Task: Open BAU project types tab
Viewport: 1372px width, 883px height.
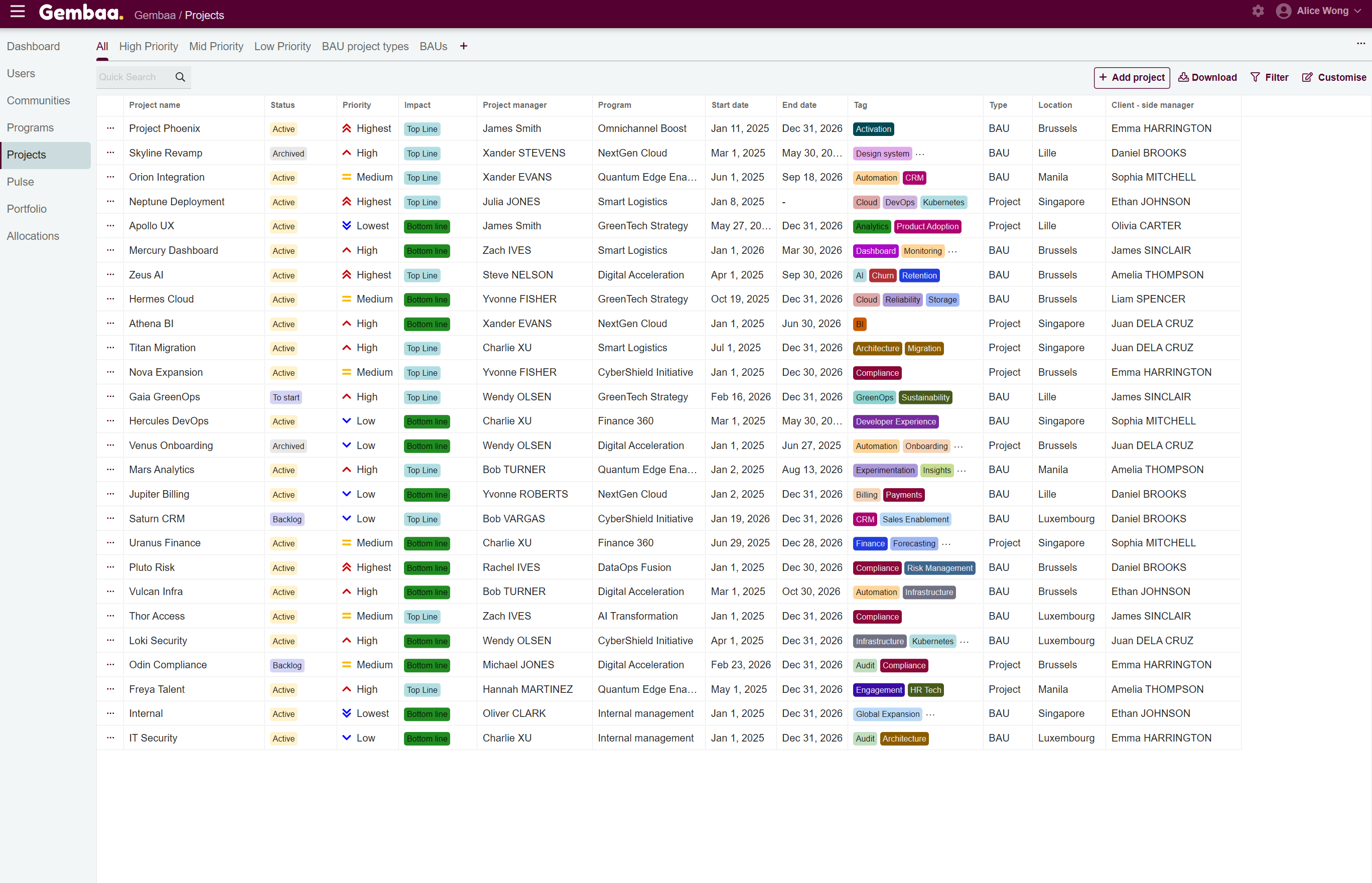Action: (x=365, y=47)
